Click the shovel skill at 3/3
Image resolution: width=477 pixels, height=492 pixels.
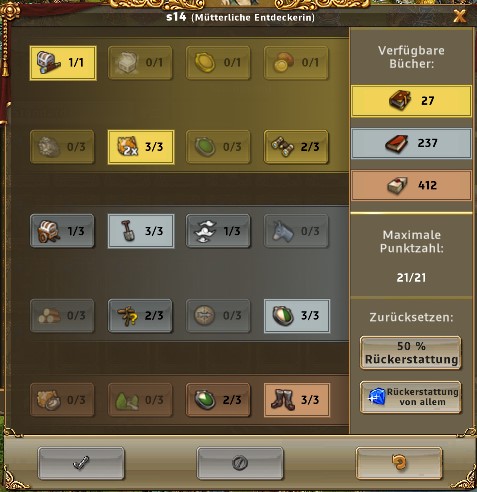(141, 231)
